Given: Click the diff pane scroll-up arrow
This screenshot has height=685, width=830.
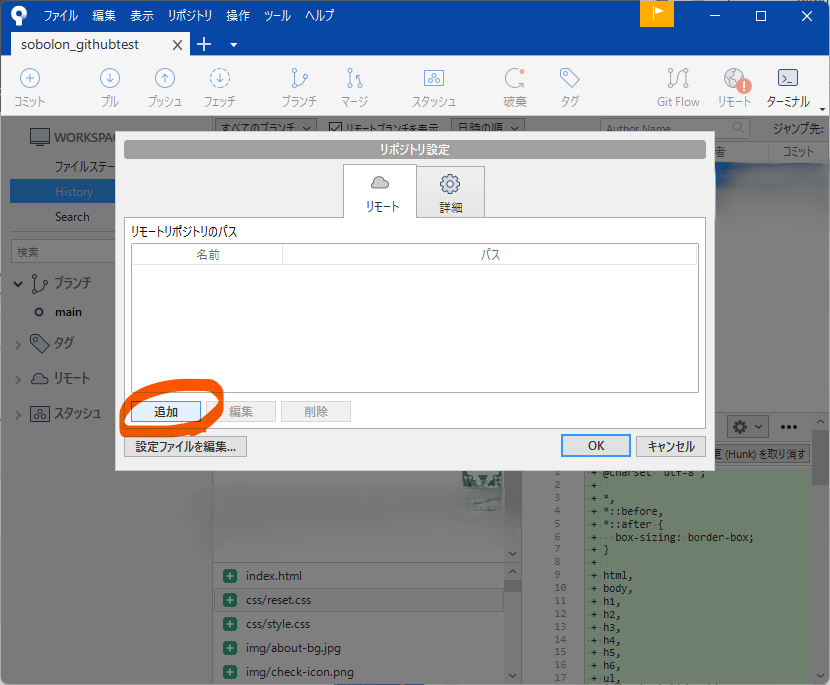Looking at the screenshot, I should point(820,422).
